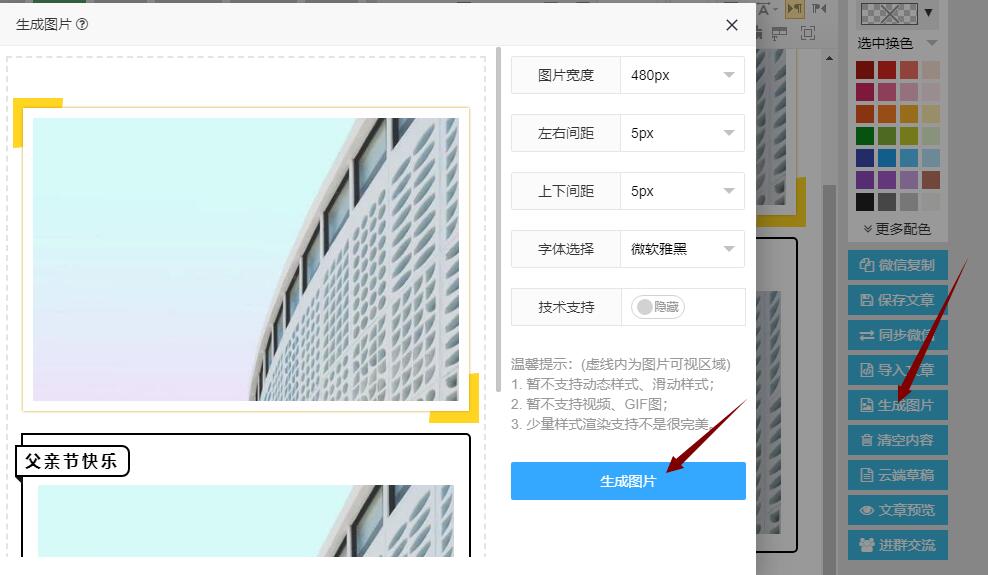Pick the brown swatch in purple row
This screenshot has height=575, width=988.
931,179
